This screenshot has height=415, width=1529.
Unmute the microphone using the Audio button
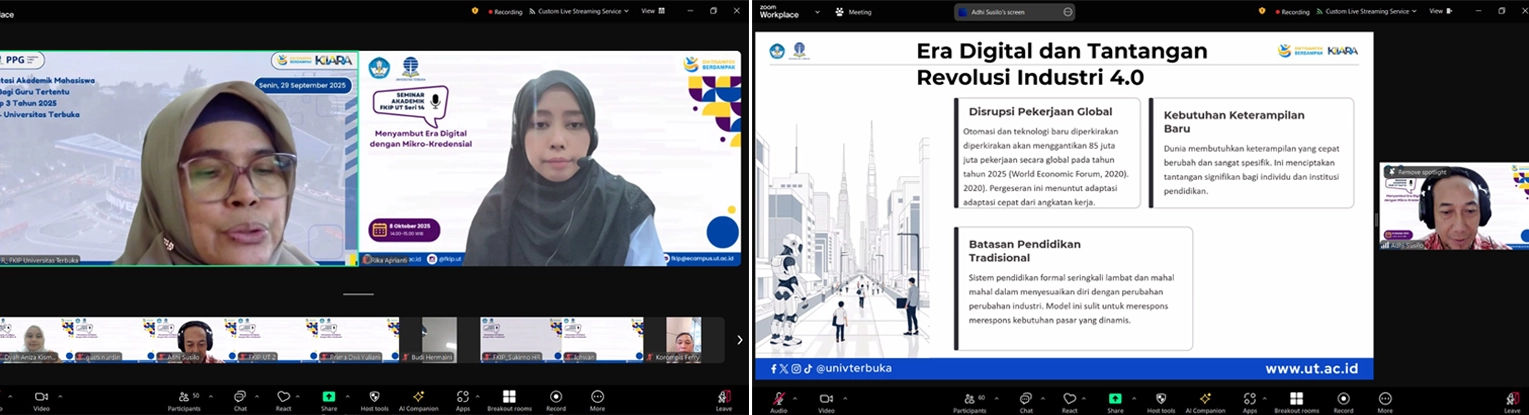click(x=778, y=399)
